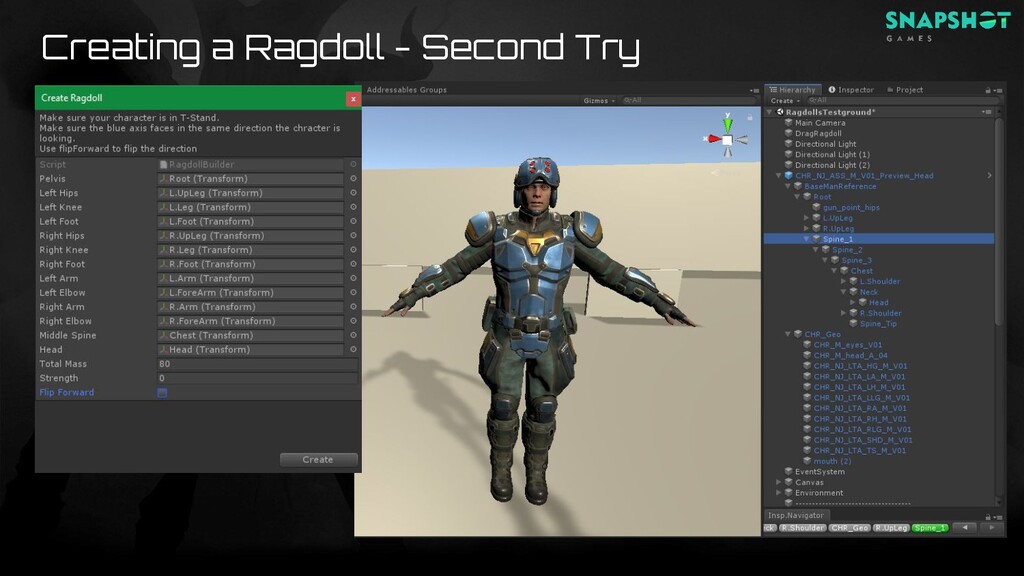Click navigator back arrow button
The height and width of the screenshot is (576, 1024).
(x=965, y=528)
